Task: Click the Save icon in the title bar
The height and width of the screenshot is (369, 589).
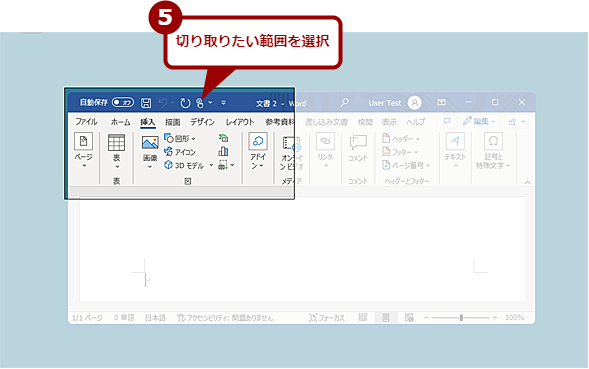Action: tap(146, 103)
